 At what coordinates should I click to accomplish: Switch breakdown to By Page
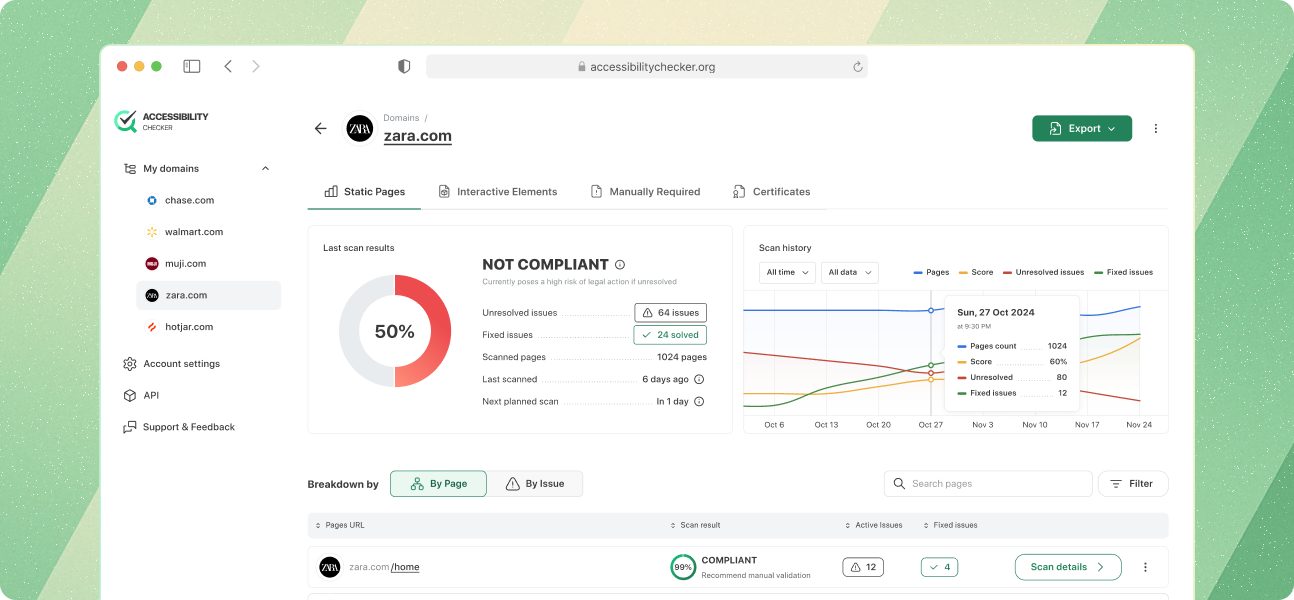point(438,484)
